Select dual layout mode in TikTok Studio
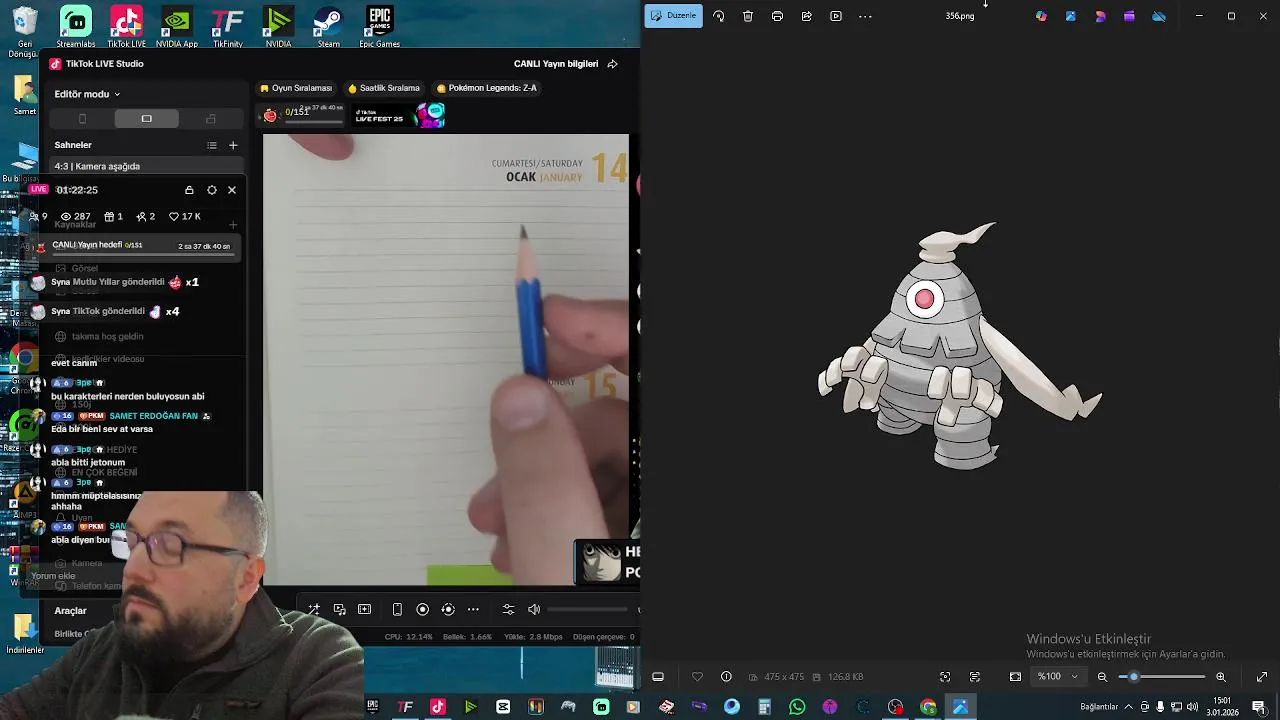 pos(210,119)
